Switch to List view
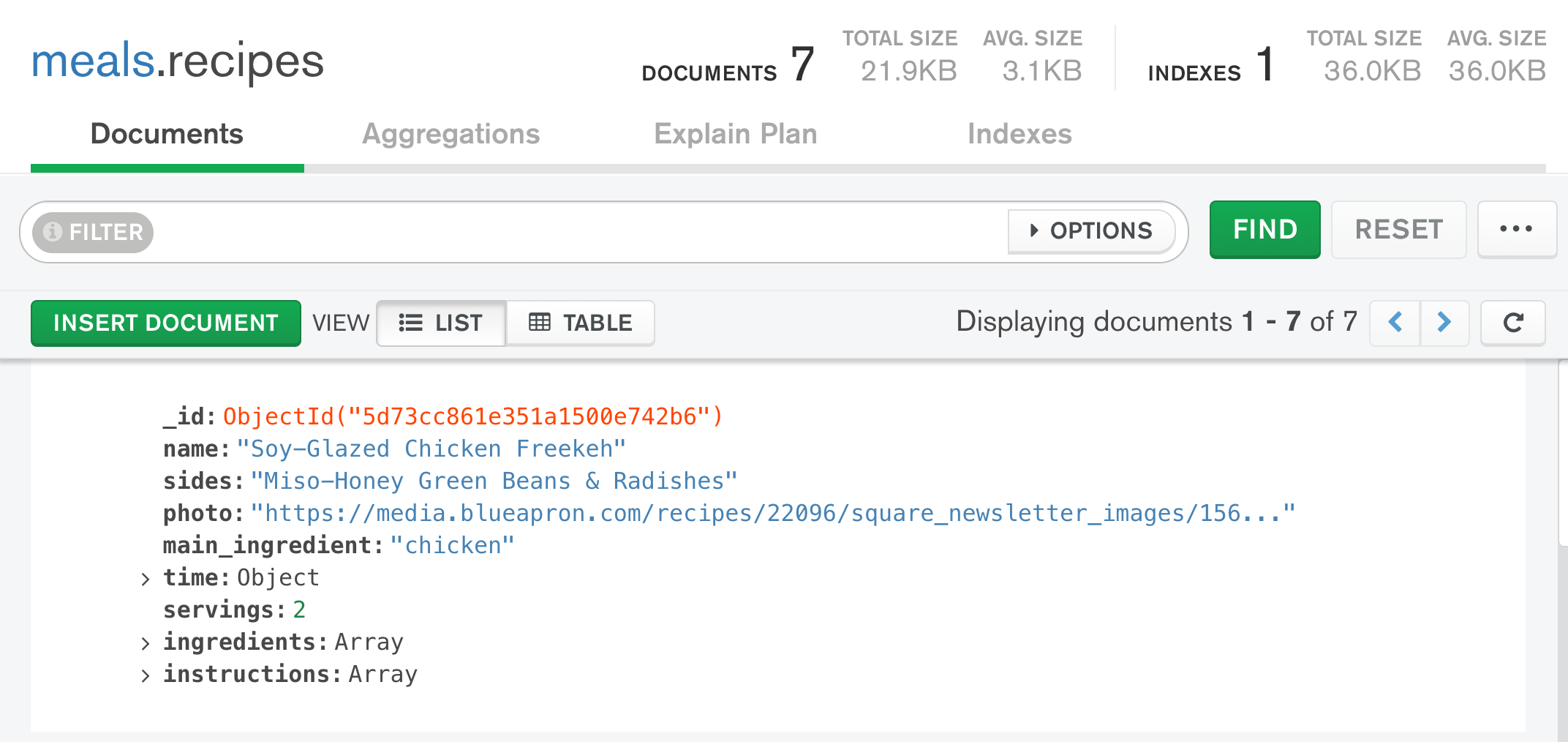Image resolution: width=1568 pixels, height=742 pixels. pyautogui.click(x=441, y=323)
